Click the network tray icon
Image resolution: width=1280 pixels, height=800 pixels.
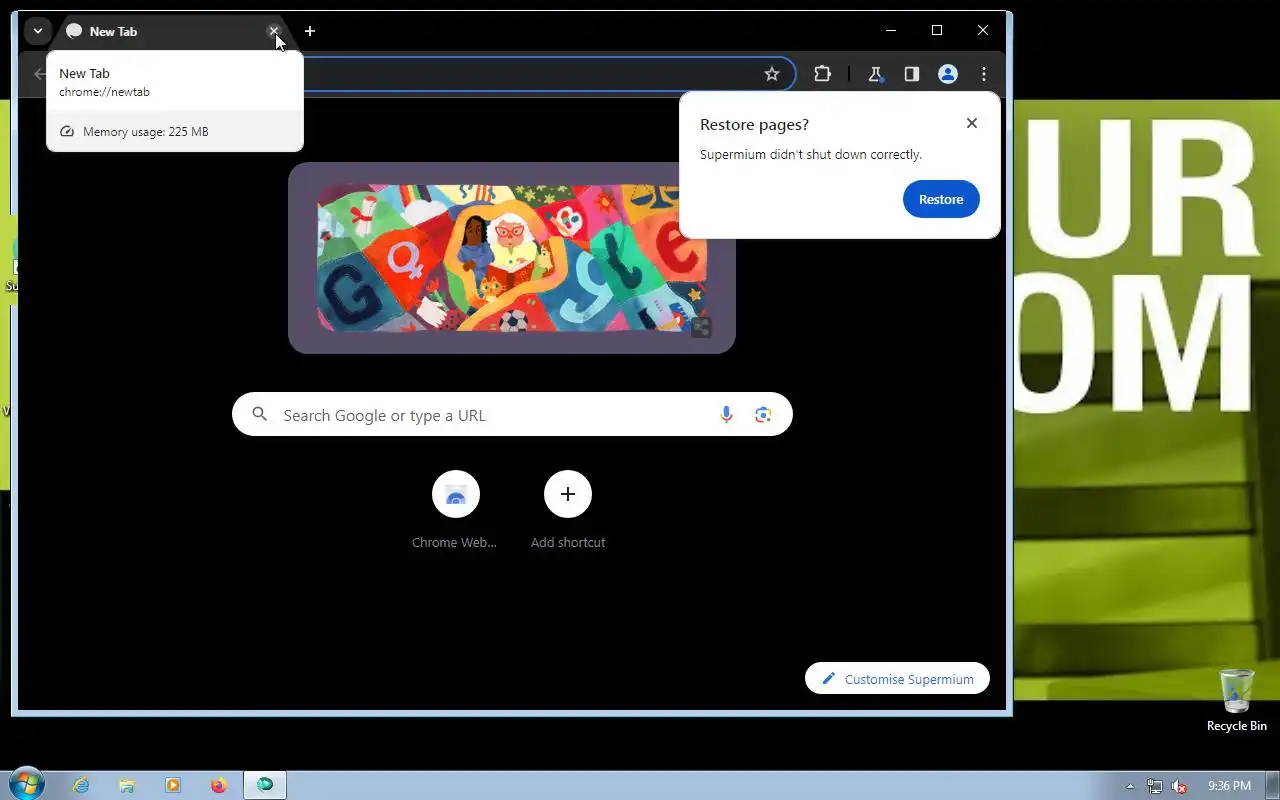click(1155, 786)
